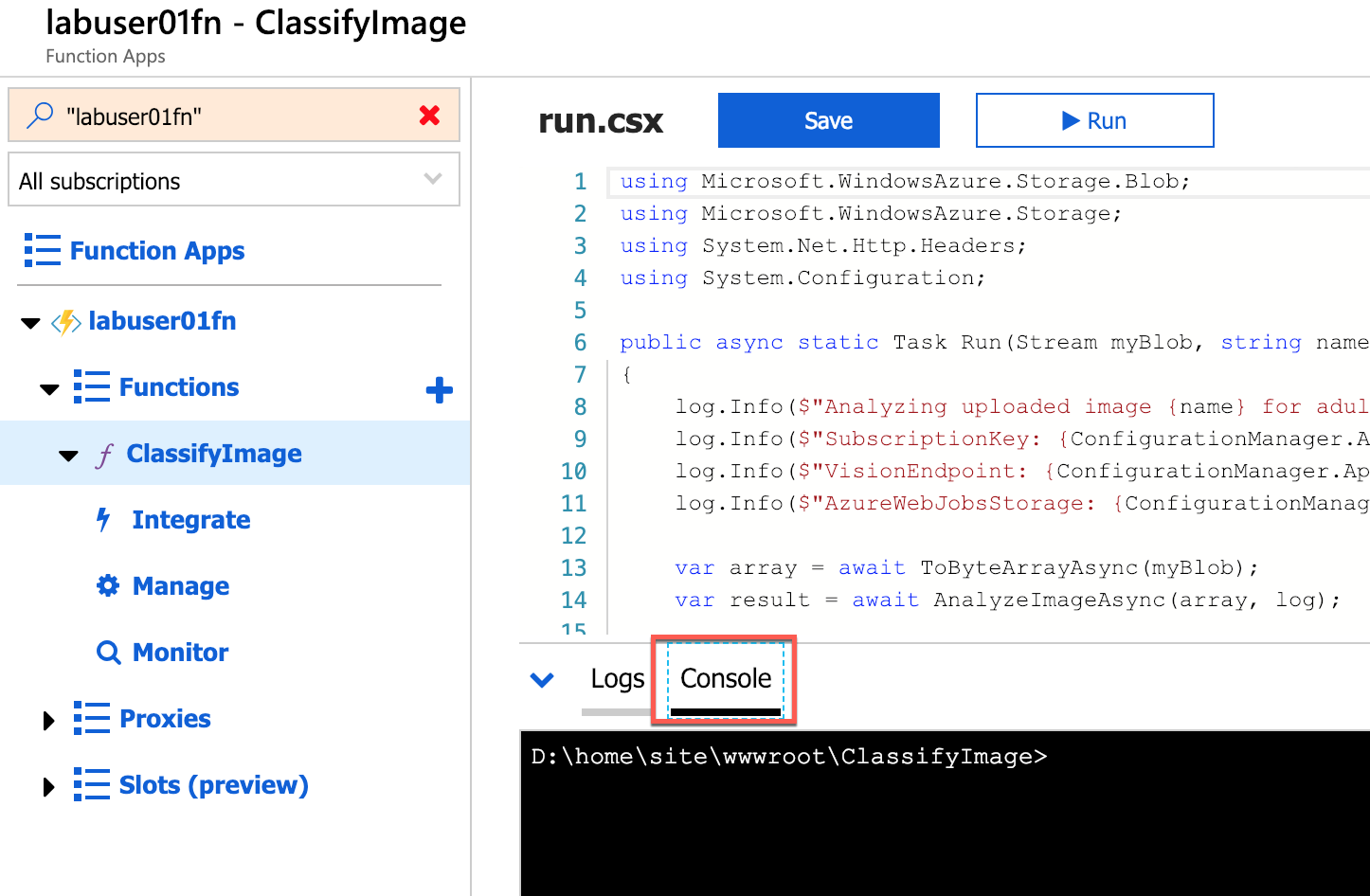Open the Function Apps link
1370x896 pixels.
157,250
